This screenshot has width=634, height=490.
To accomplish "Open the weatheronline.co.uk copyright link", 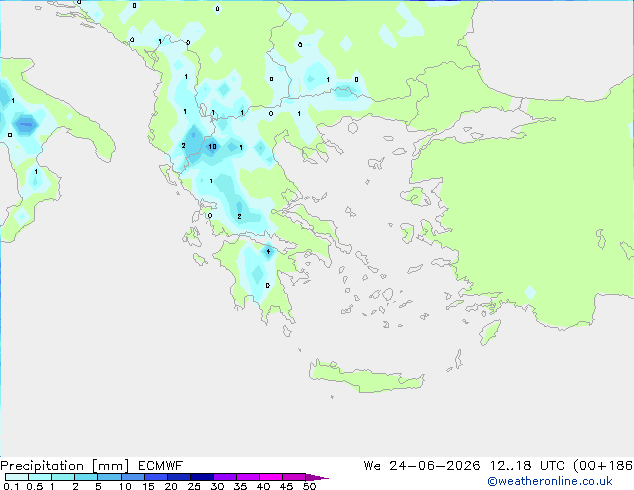I will [549, 481].
